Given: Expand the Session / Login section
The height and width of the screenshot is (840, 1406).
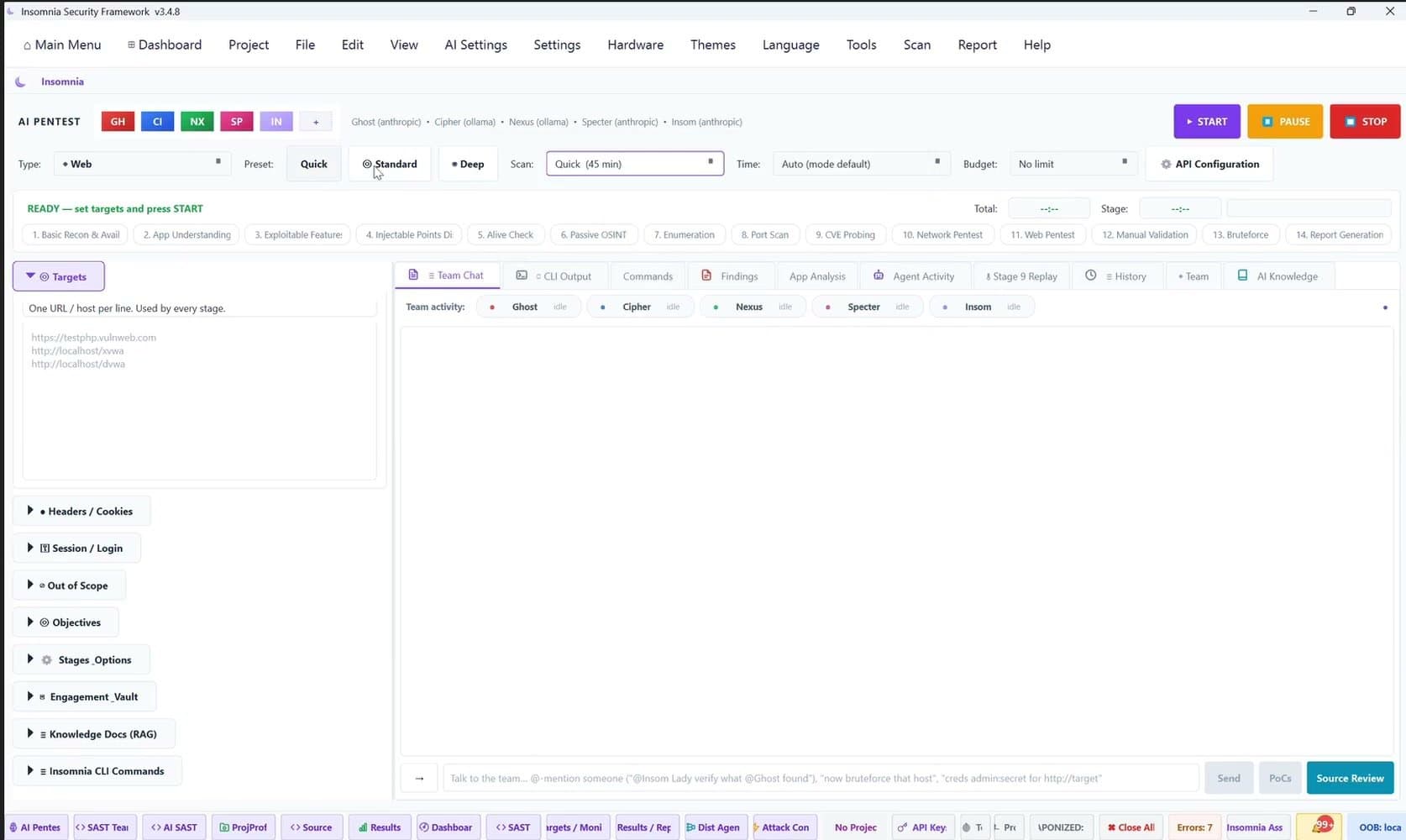Looking at the screenshot, I should pyautogui.click(x=76, y=548).
